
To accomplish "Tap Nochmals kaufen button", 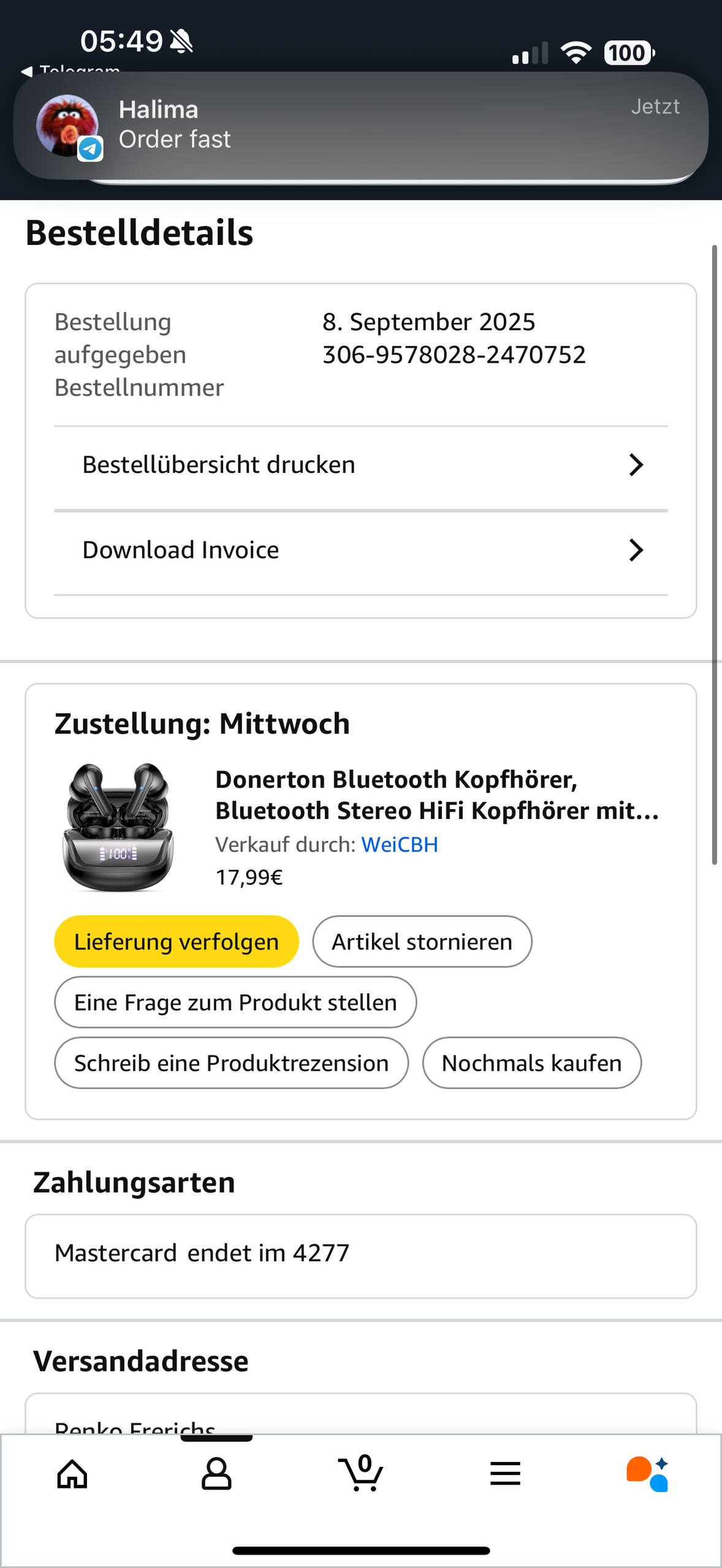I will [x=532, y=1063].
